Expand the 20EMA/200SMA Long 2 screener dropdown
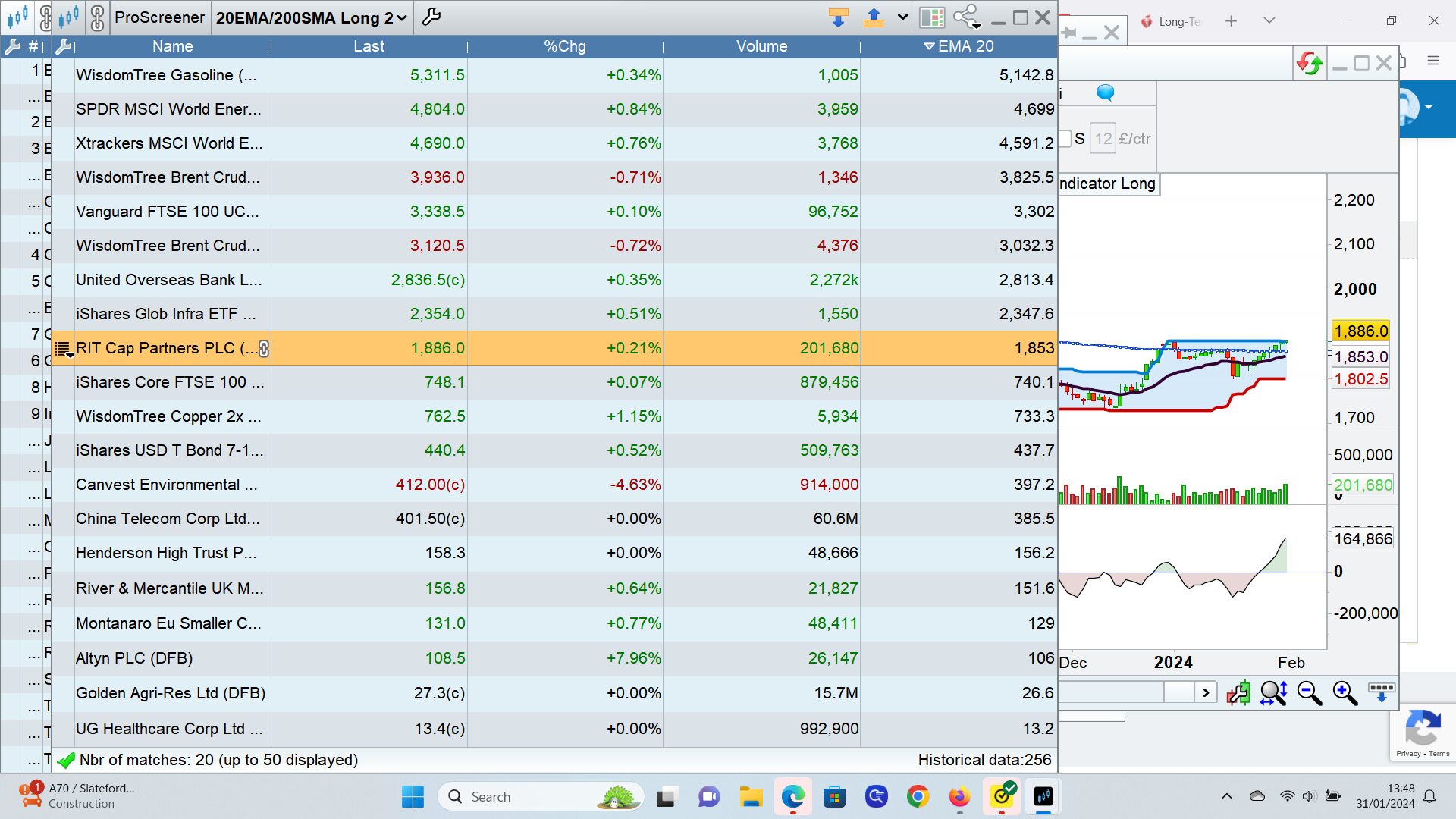Viewport: 1456px width, 819px height. [401, 17]
